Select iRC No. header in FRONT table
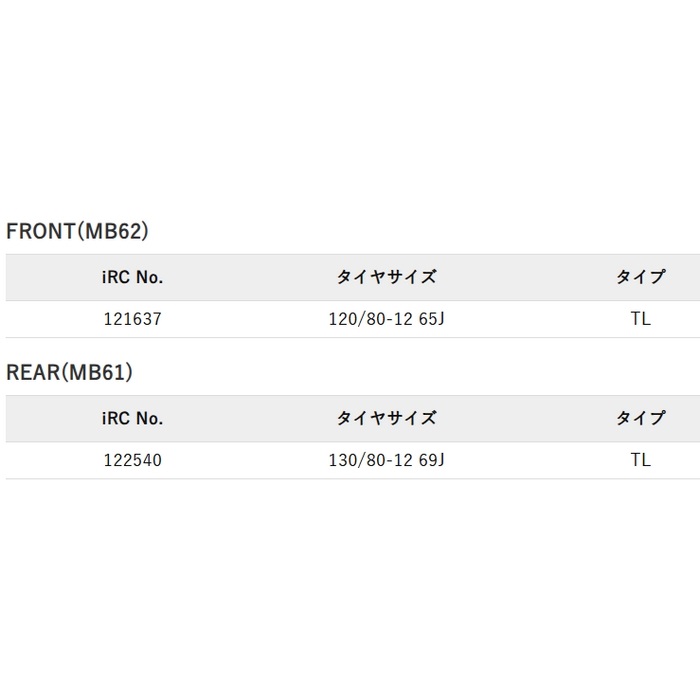Viewport: 700px width, 700px height. click(x=133, y=277)
